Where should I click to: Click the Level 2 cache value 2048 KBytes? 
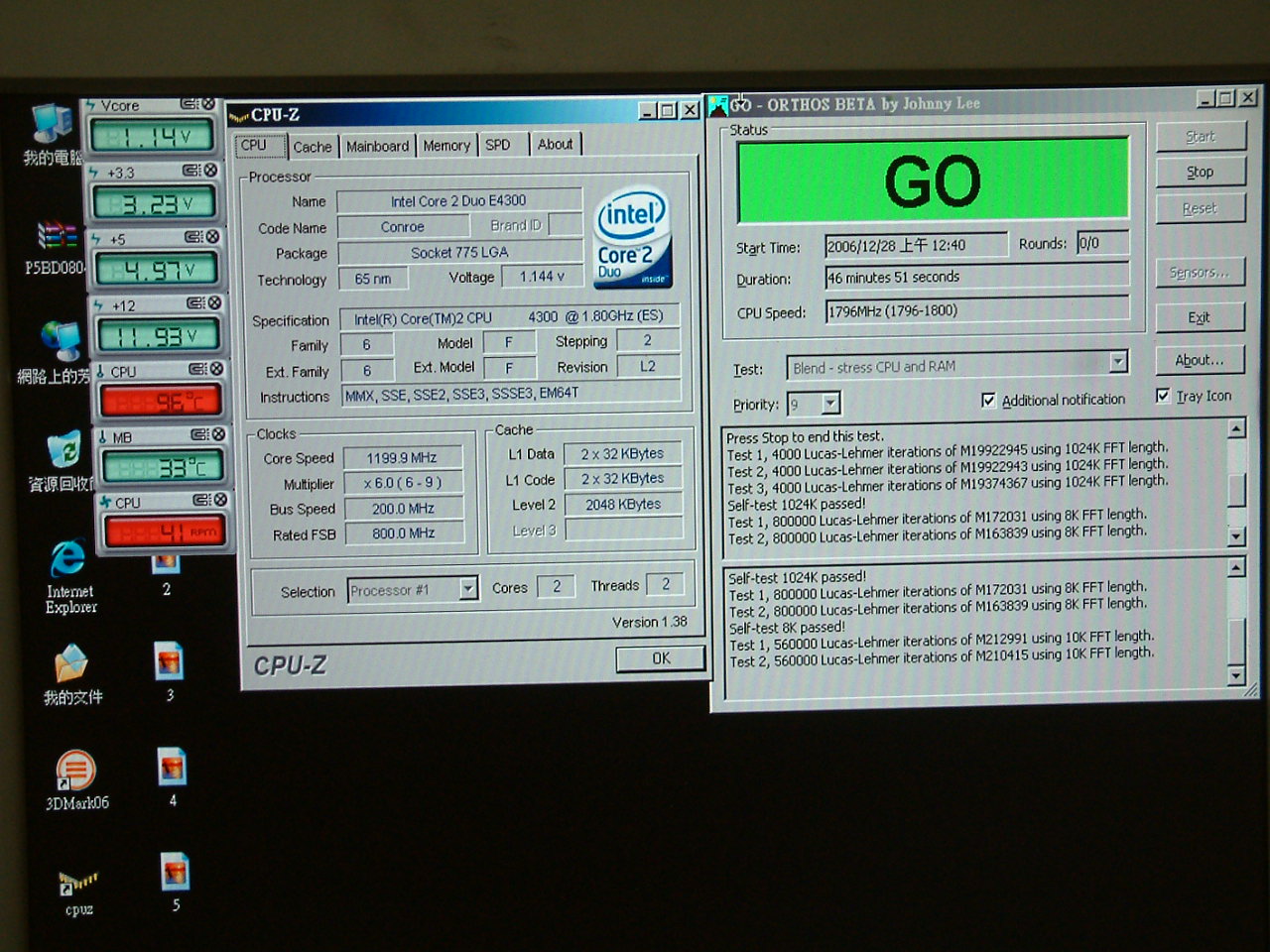[623, 504]
